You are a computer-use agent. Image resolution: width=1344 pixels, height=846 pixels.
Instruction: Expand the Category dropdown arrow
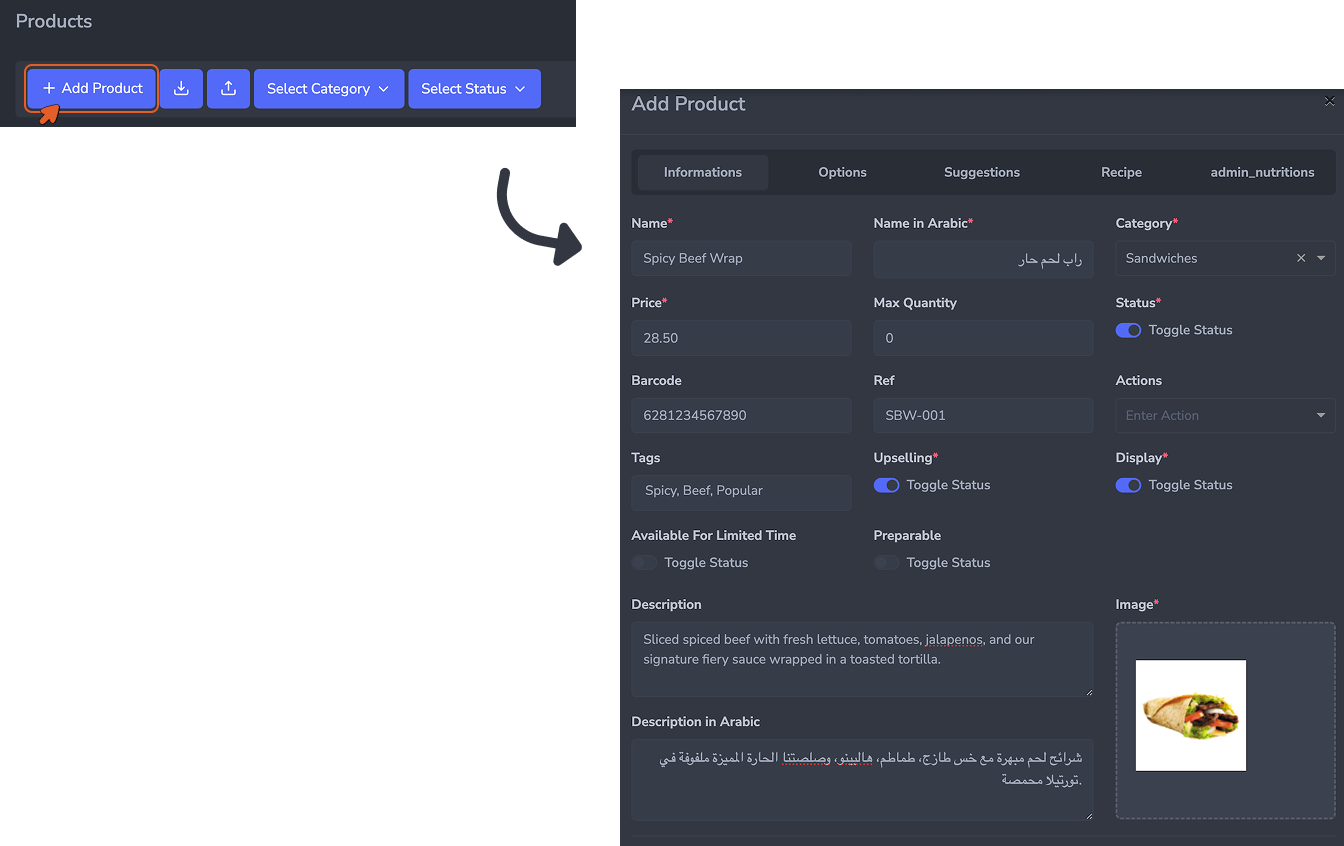pyautogui.click(x=1321, y=258)
